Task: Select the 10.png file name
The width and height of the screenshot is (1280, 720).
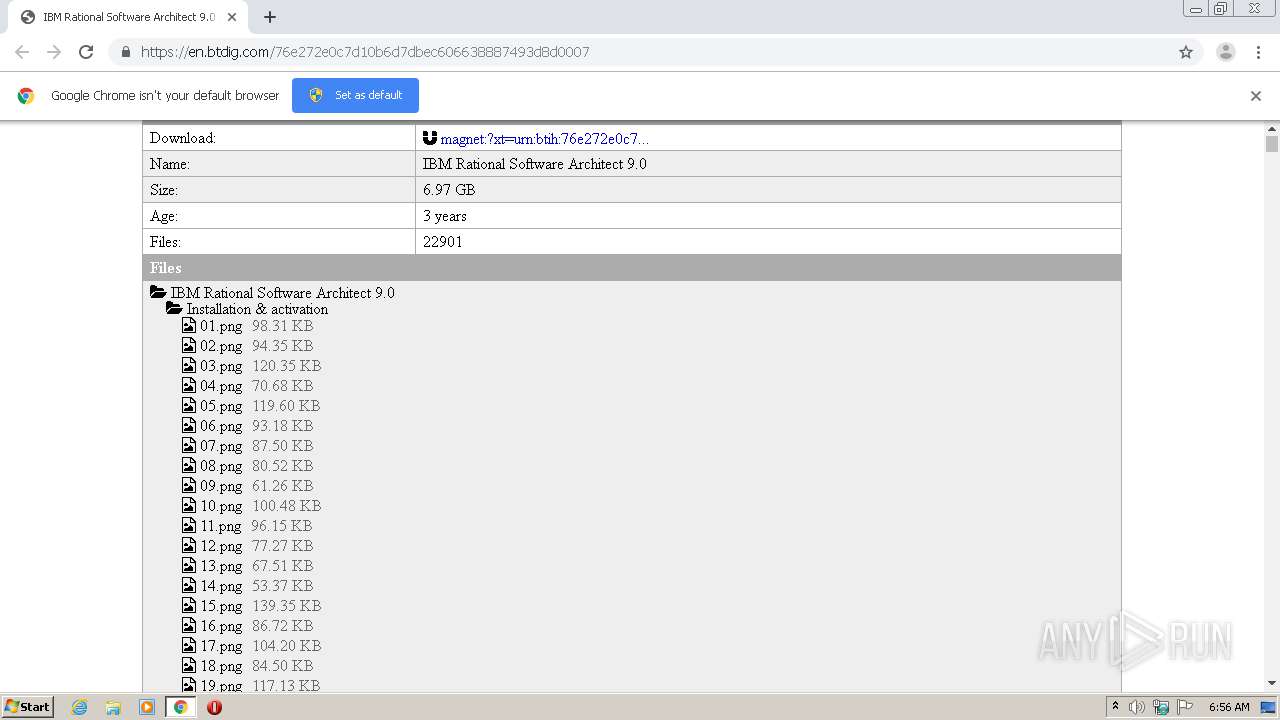Action: (221, 506)
